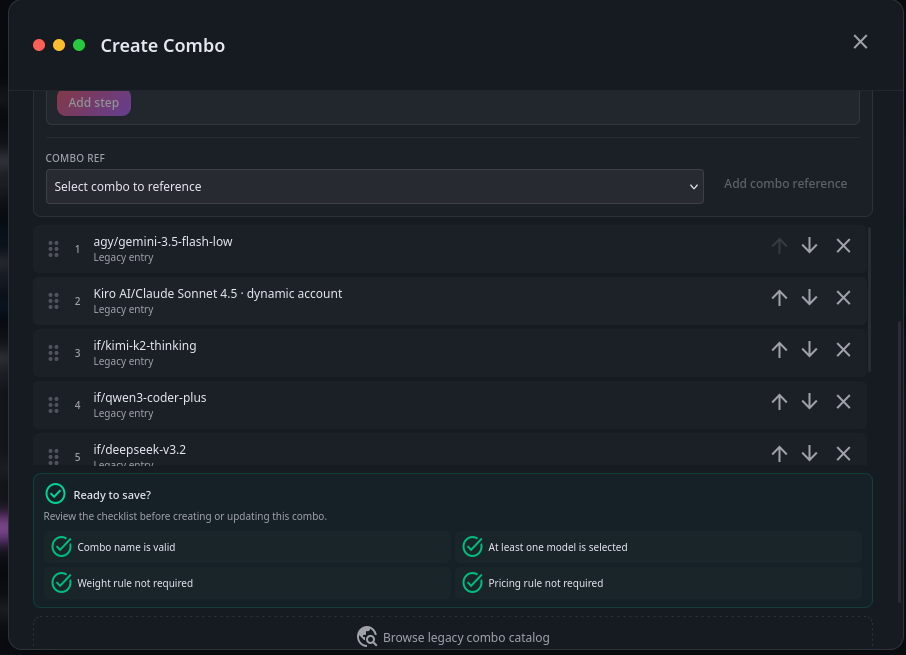Click the Add step button
906x655 pixels.
94,103
